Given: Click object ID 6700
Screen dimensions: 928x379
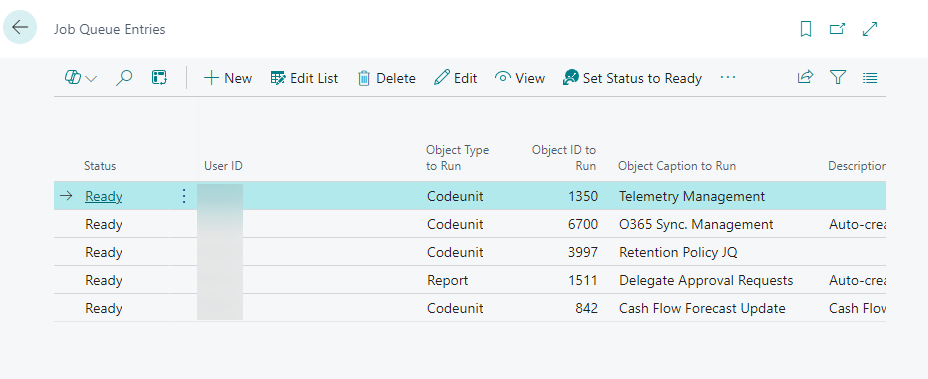Looking at the screenshot, I should pos(582,224).
